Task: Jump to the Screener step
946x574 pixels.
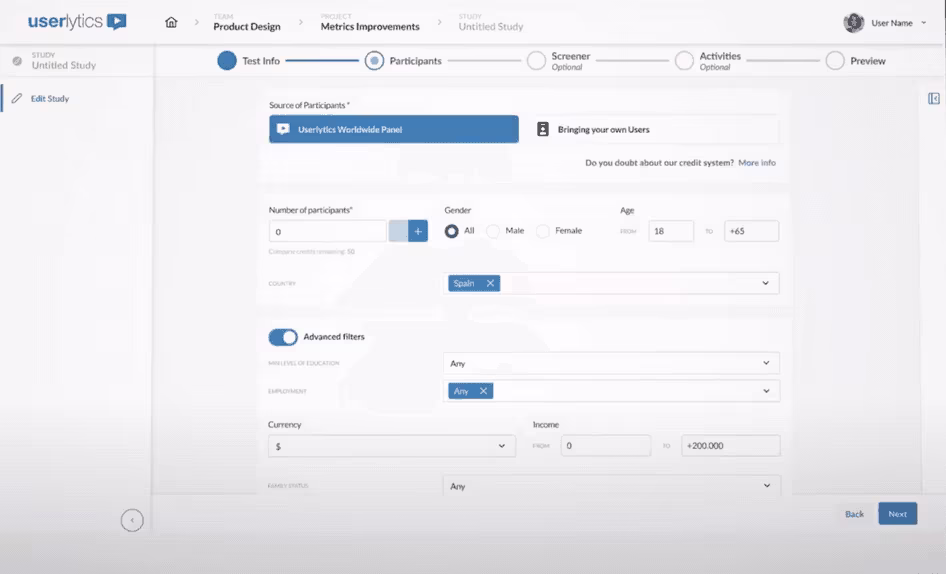Action: coord(559,61)
